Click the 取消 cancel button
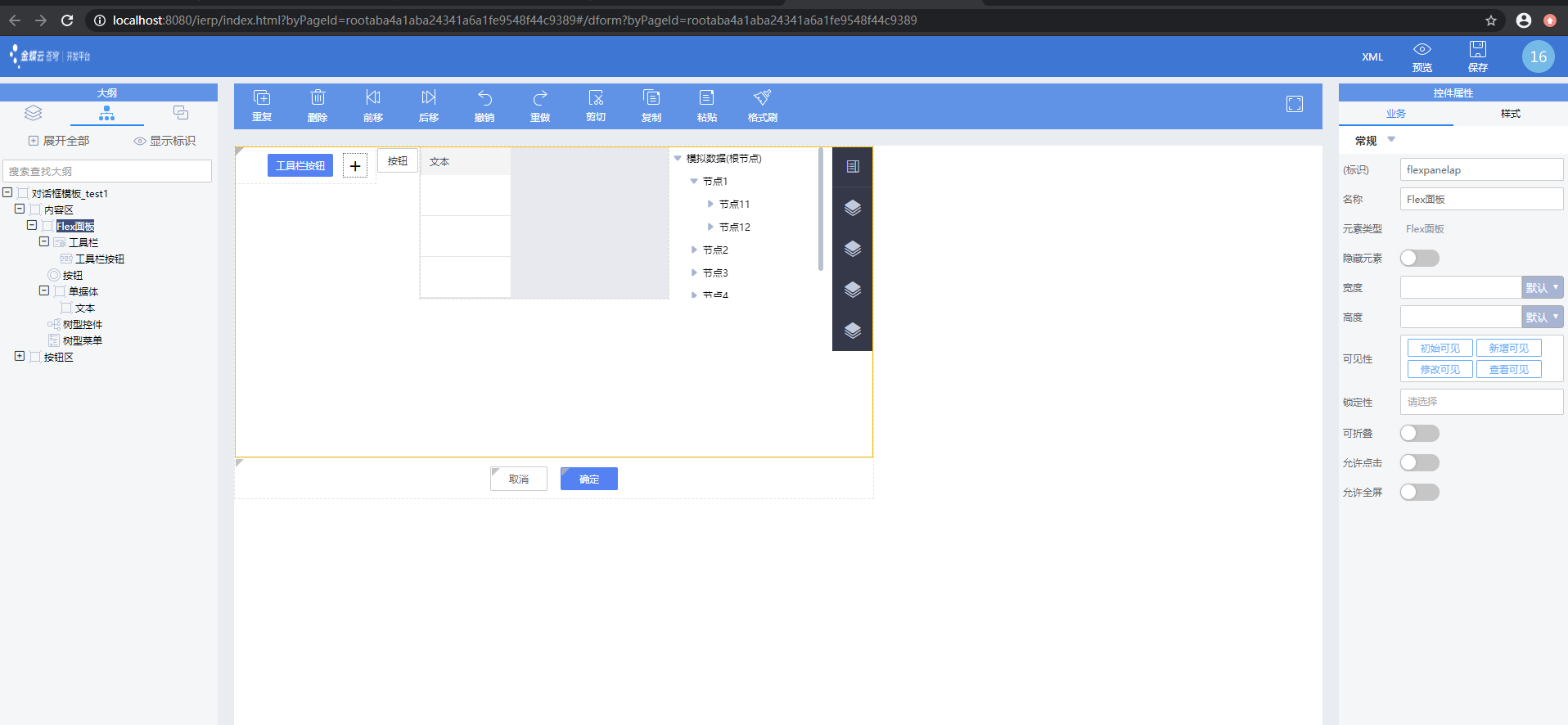The image size is (1568, 725). [x=518, y=480]
